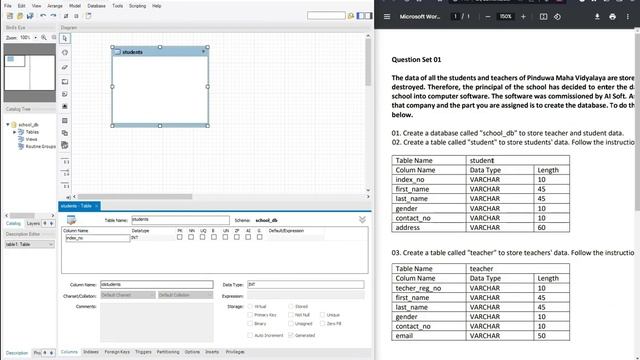Select the second relationship line tool

65,173
